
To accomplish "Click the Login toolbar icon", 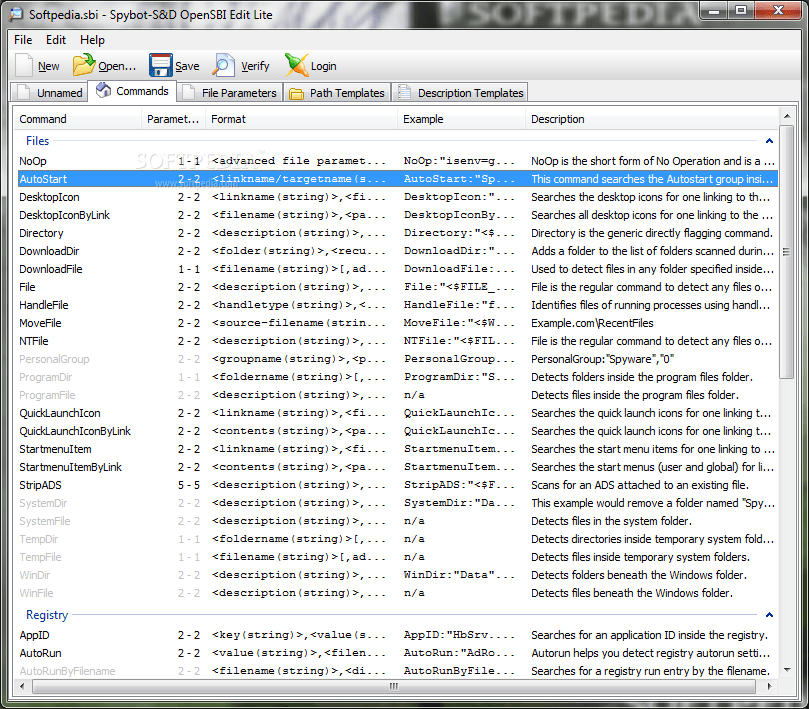I will pyautogui.click(x=296, y=66).
